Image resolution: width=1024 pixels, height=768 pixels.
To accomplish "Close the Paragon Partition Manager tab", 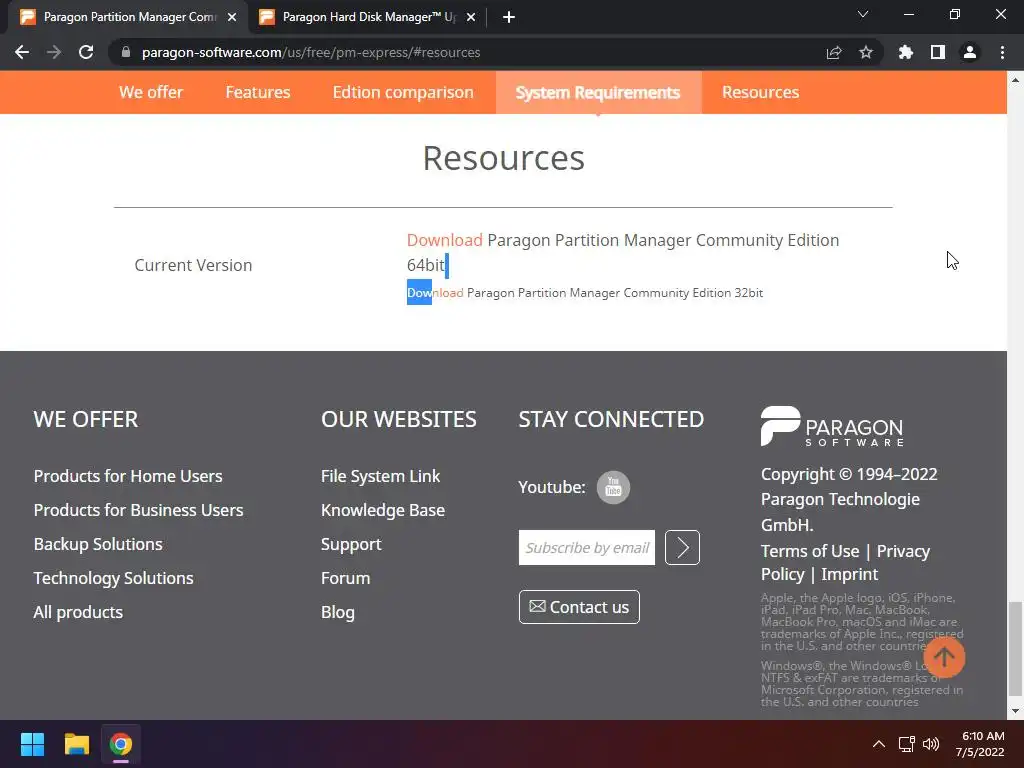I will click(232, 17).
